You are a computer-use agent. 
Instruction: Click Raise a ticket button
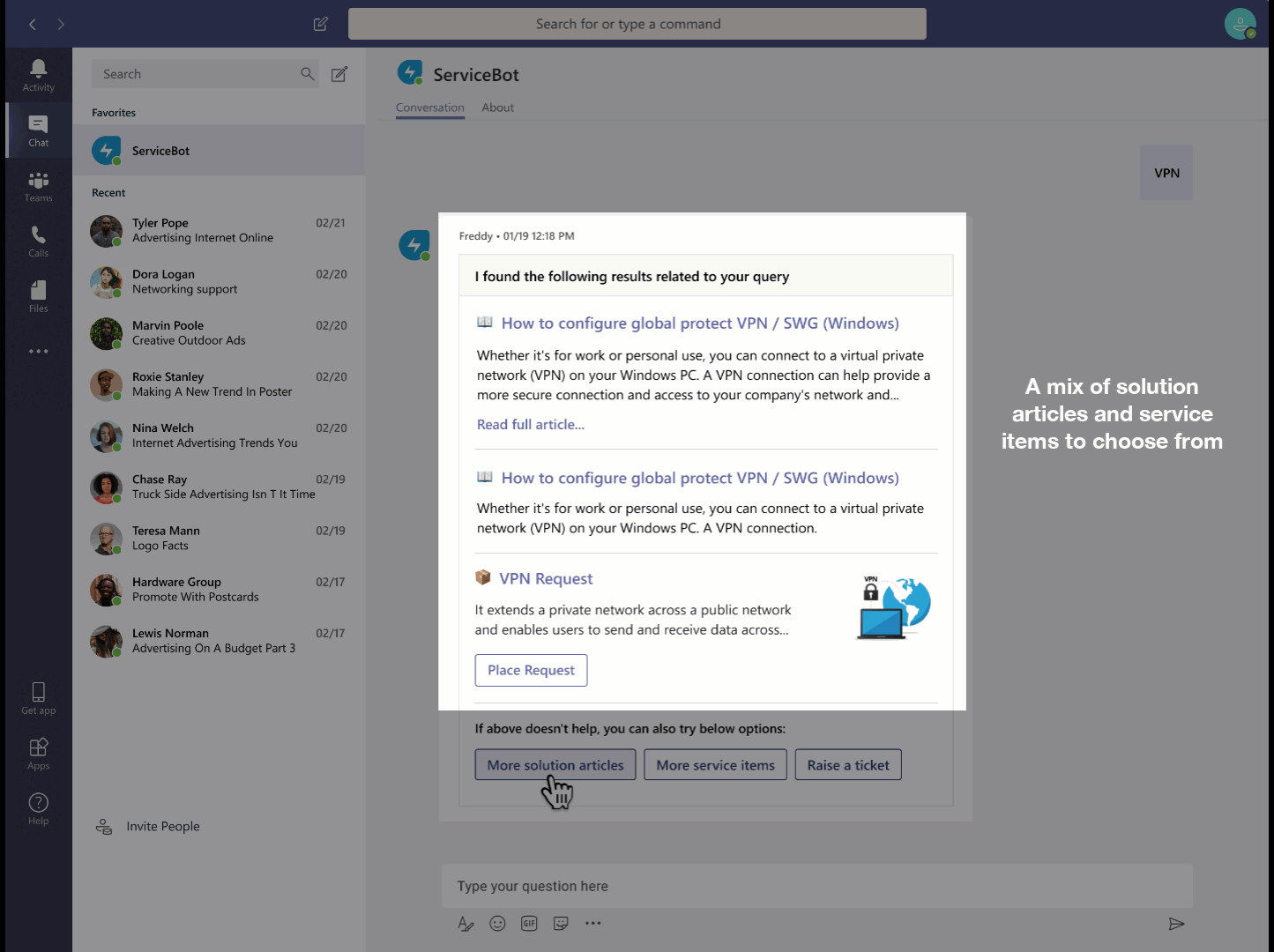[x=848, y=765]
